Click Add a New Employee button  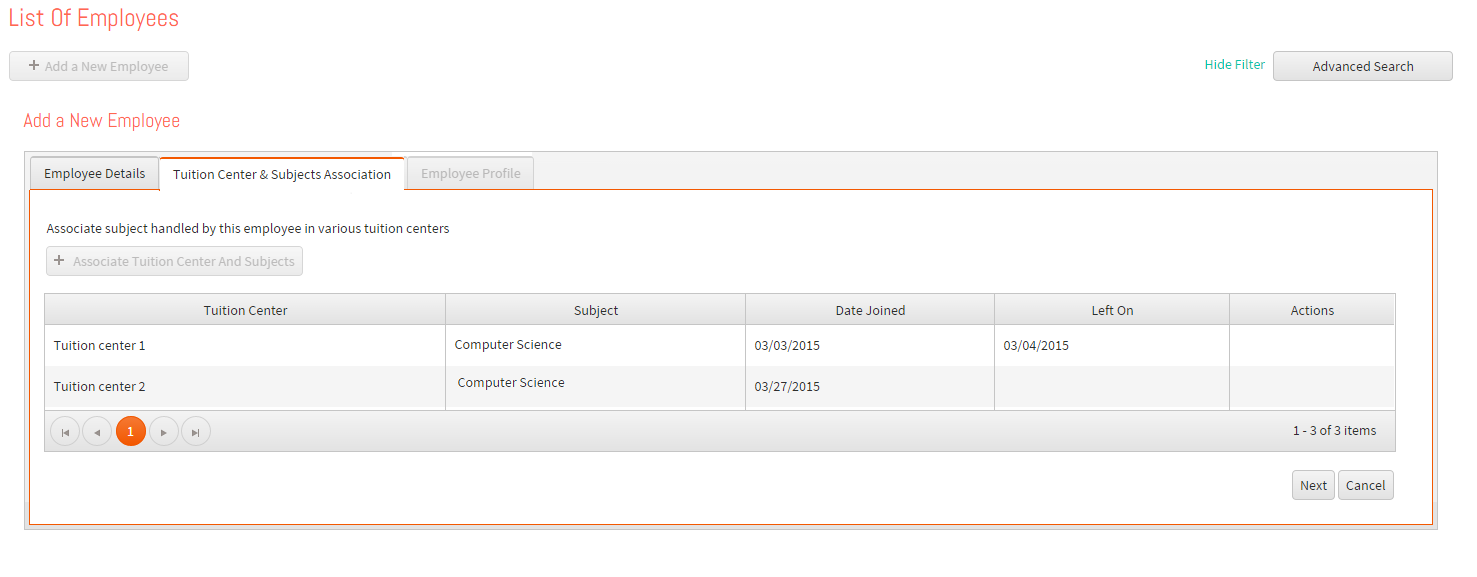[99, 66]
